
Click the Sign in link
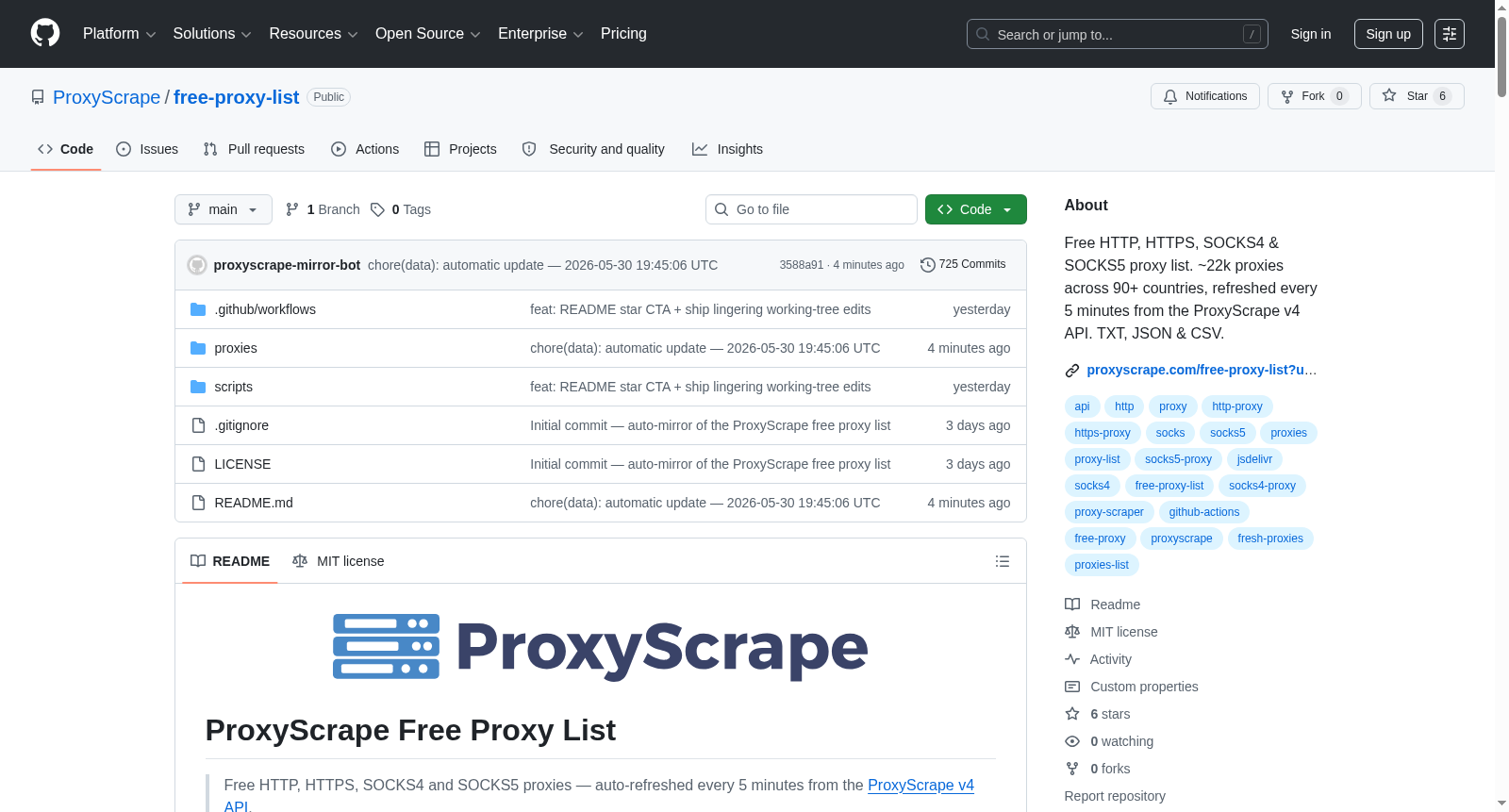point(1311,34)
